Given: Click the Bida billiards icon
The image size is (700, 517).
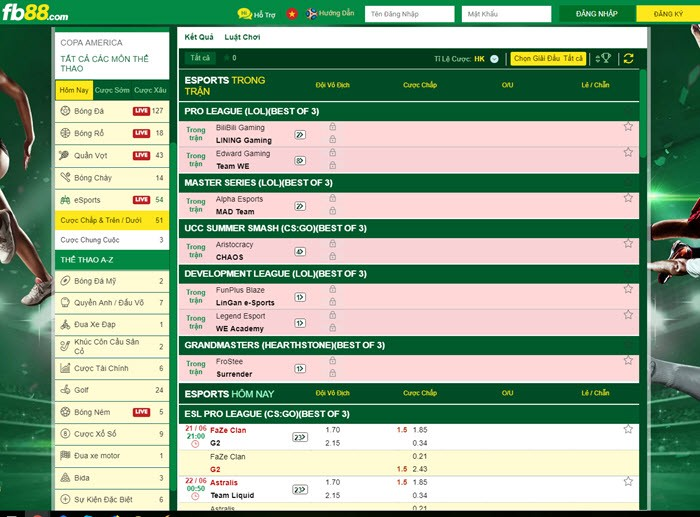Looking at the screenshot, I should [65, 477].
